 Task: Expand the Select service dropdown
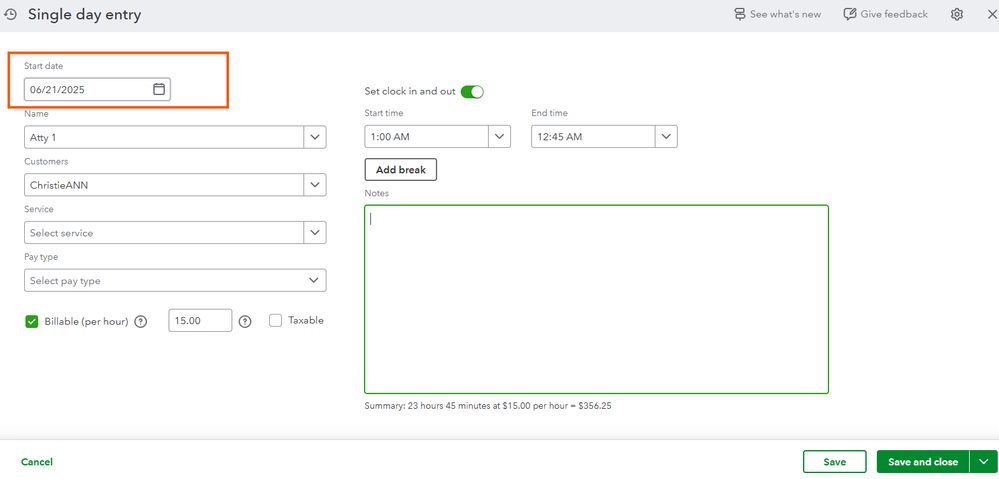click(315, 233)
